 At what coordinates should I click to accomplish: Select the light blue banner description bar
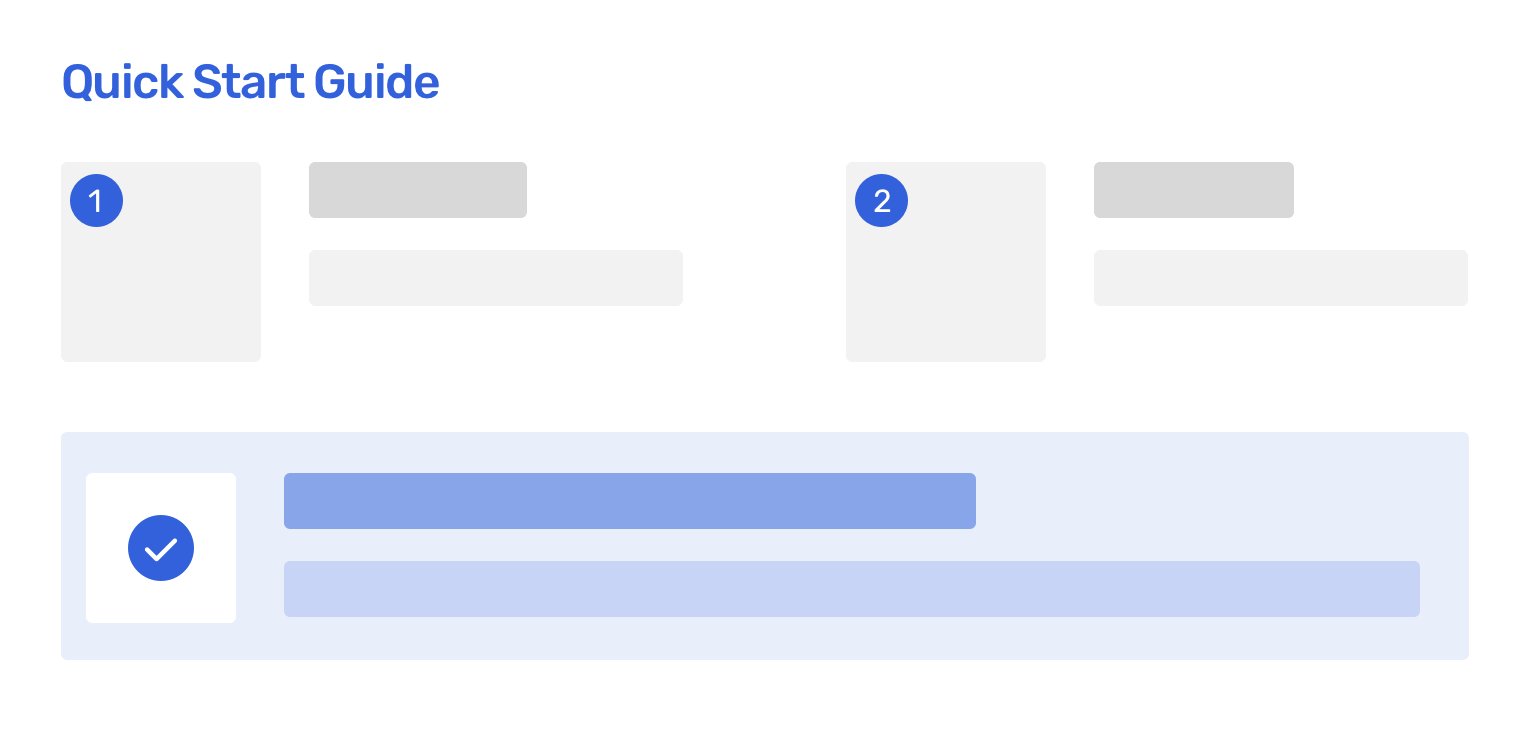pos(852,589)
